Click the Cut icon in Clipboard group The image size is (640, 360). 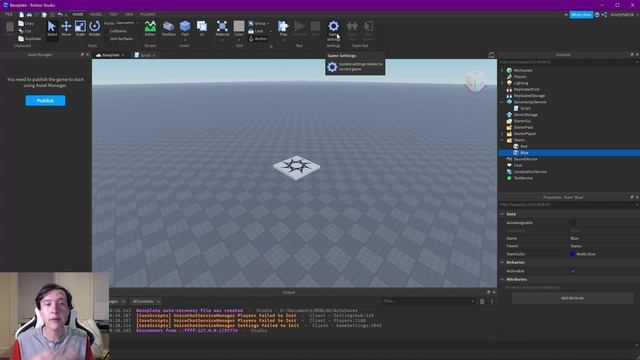point(25,31)
